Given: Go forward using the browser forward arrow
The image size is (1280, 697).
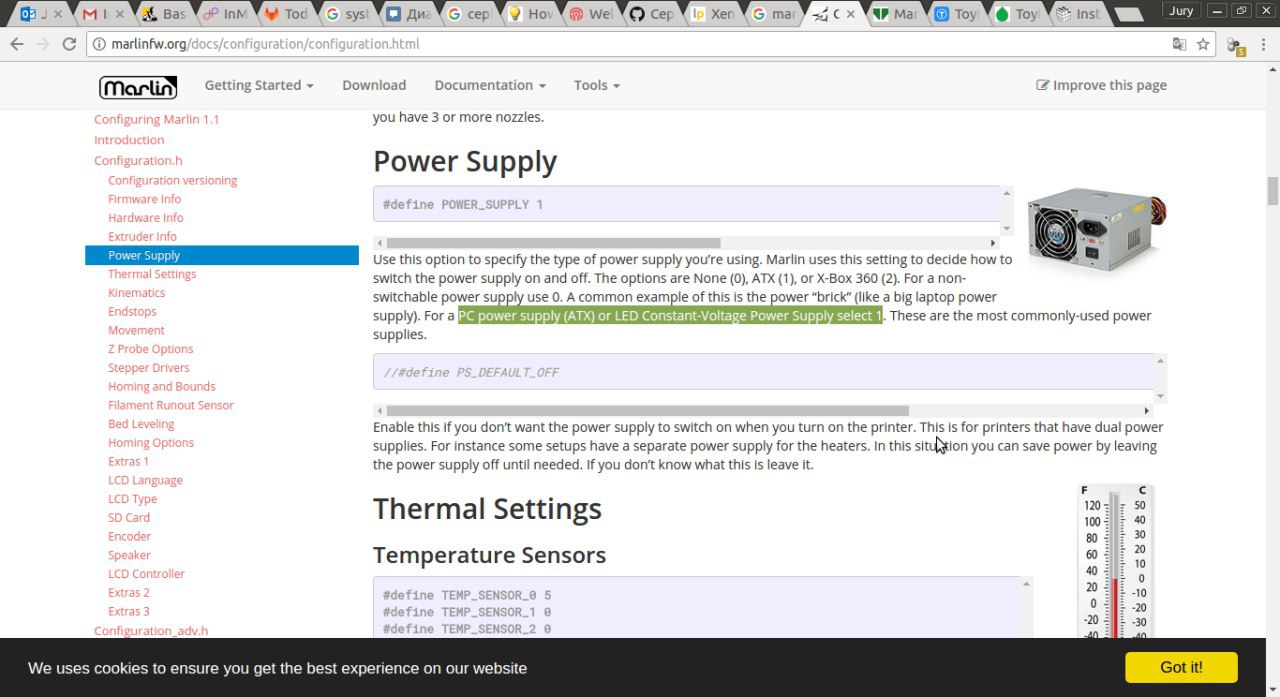Looking at the screenshot, I should (43, 44).
